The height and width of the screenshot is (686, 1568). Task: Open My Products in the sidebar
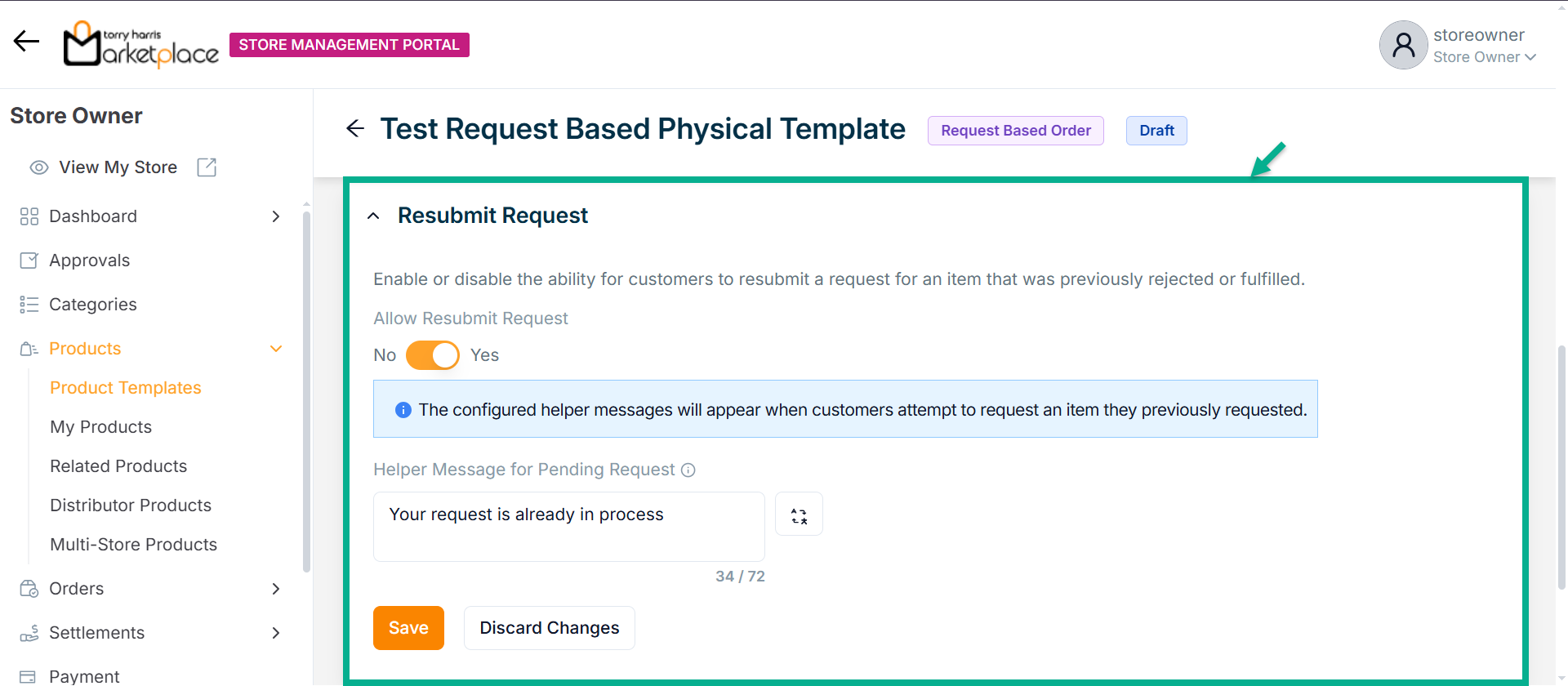click(x=100, y=427)
